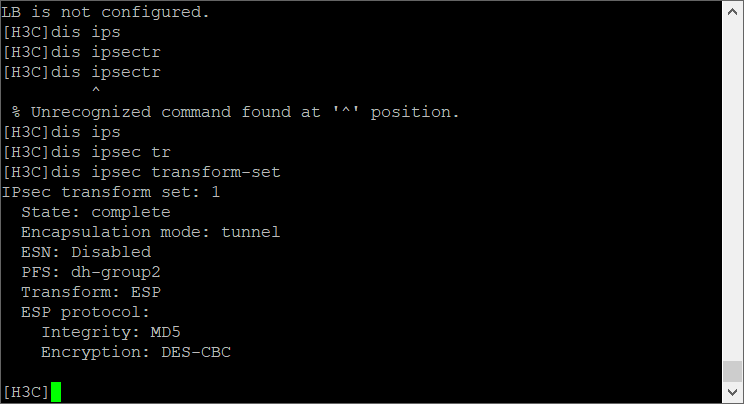Click the "dis ipsec tr" command line
744x404 pixels.
coord(86,152)
